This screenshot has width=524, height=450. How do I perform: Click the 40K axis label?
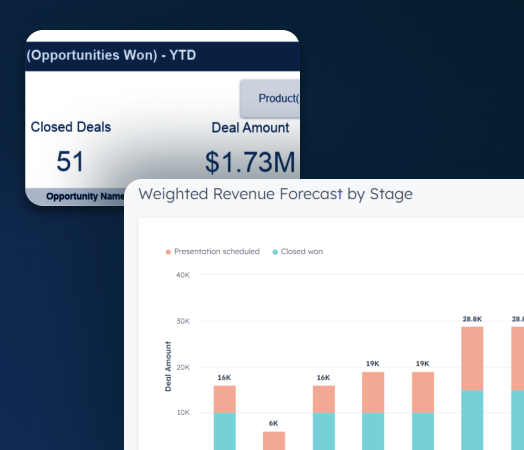tap(183, 275)
